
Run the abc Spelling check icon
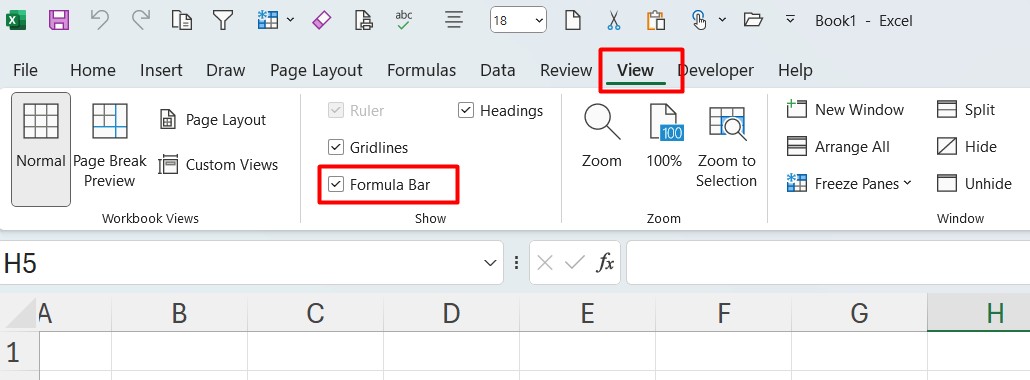coord(404,20)
